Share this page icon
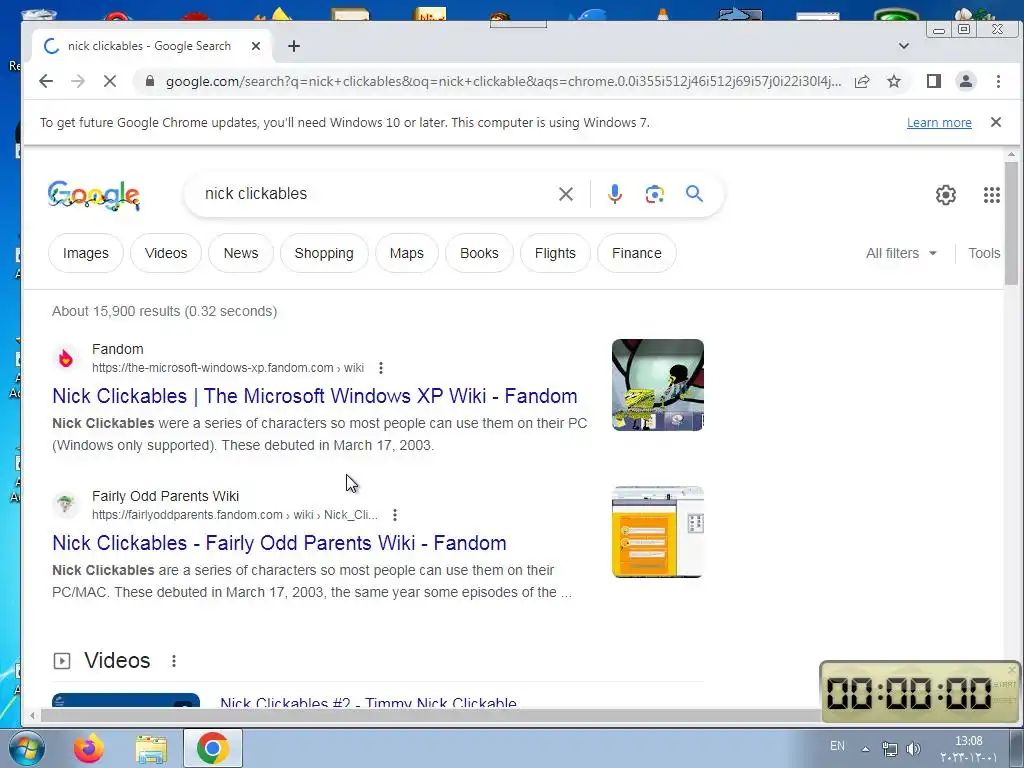Screen dimensions: 1024x768 tap(862, 81)
